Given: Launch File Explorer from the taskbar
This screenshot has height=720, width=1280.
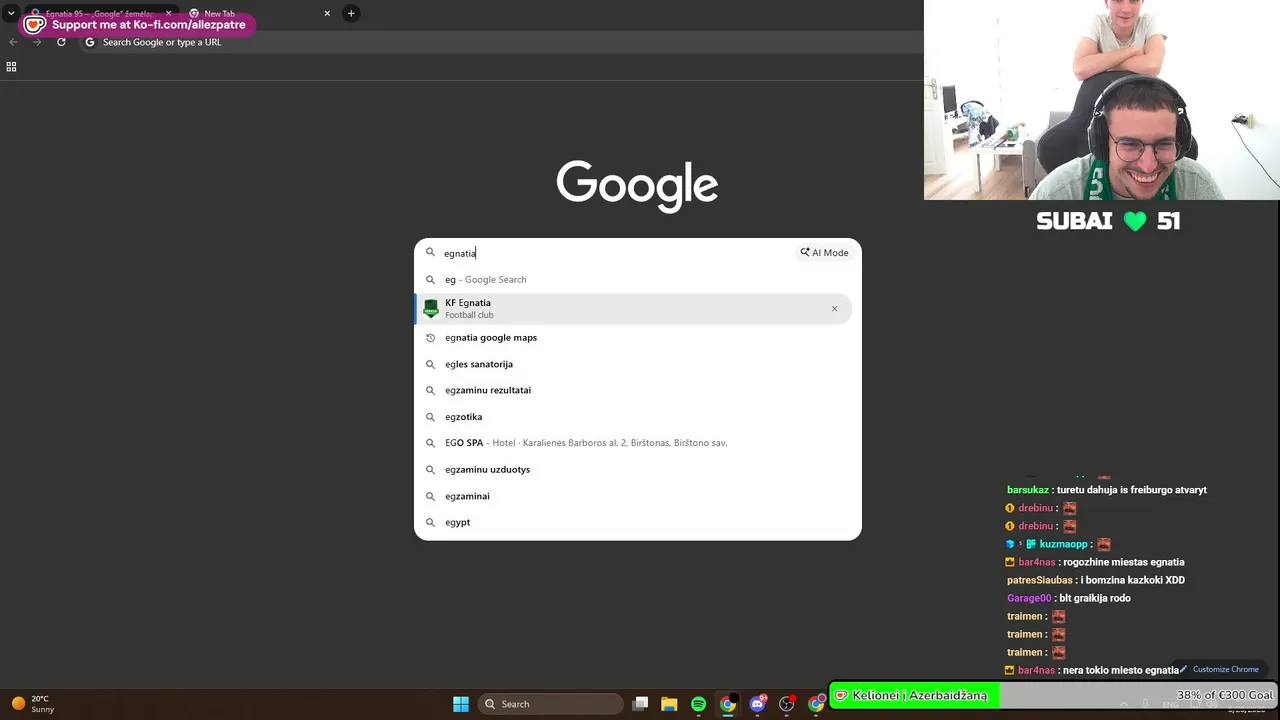Looking at the screenshot, I should pos(669,704).
